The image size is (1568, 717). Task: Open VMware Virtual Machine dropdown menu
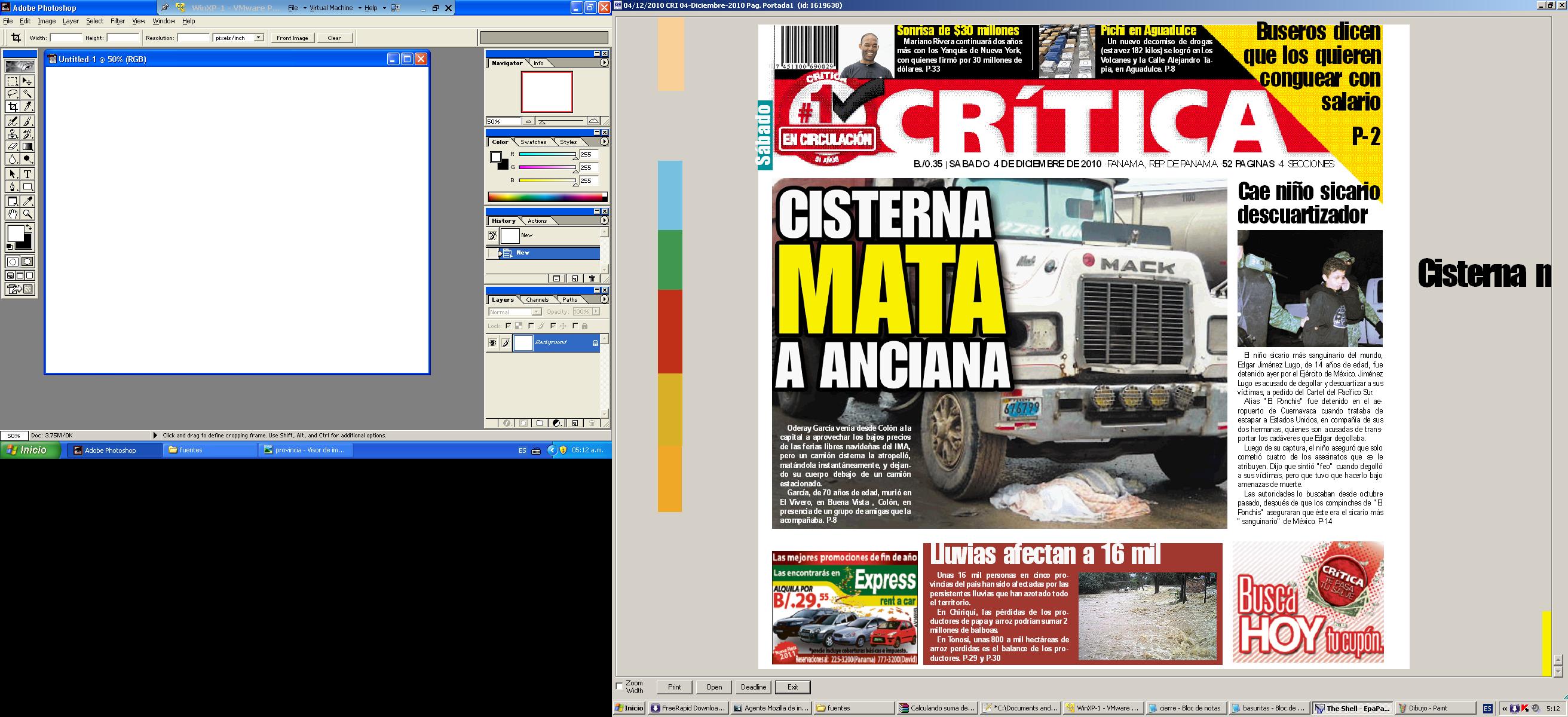coord(335,8)
